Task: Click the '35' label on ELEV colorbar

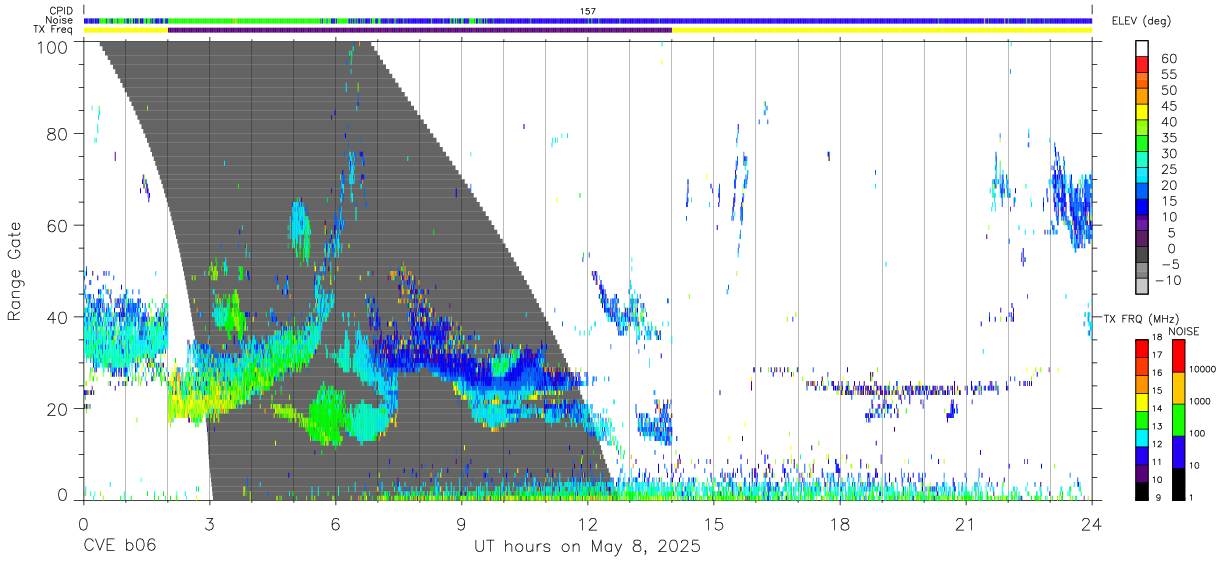Action: point(1168,138)
